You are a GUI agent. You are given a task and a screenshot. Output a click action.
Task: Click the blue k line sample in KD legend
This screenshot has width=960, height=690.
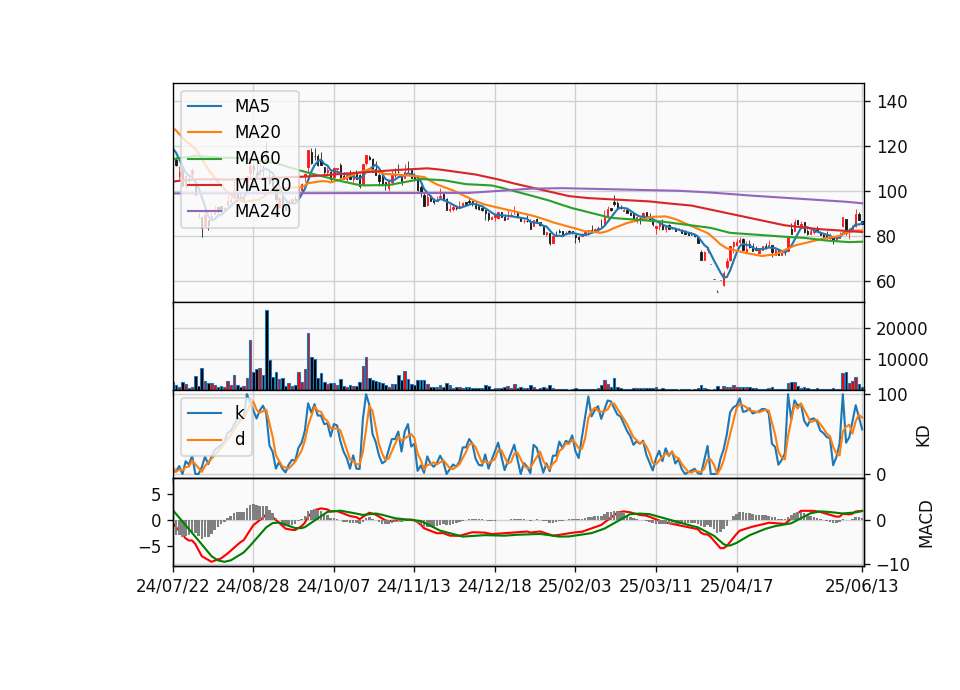pos(204,413)
